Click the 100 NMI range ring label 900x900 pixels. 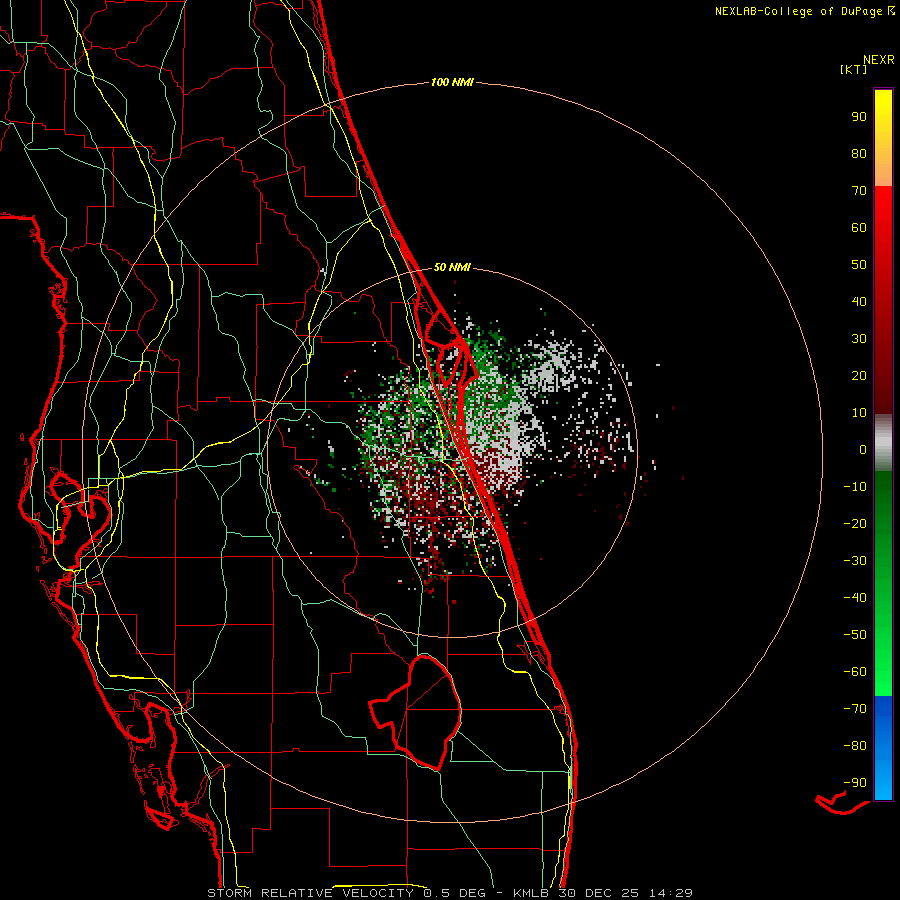pyautogui.click(x=452, y=83)
